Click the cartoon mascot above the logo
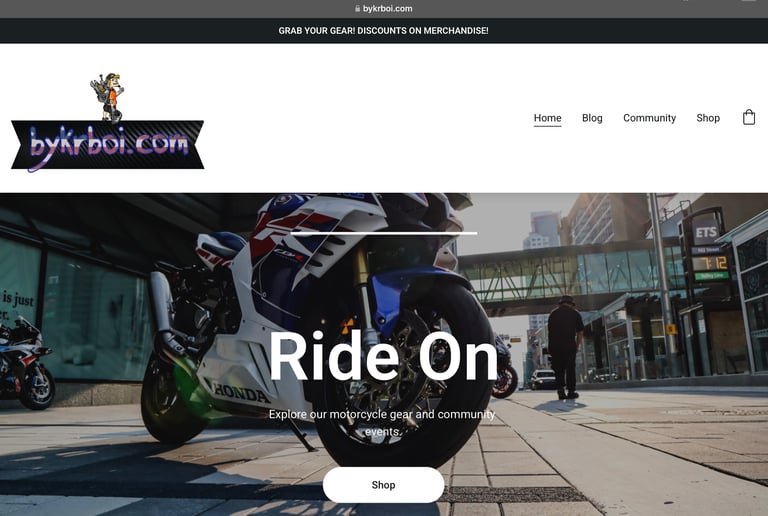Screen dimensions: 768x516 108,97
